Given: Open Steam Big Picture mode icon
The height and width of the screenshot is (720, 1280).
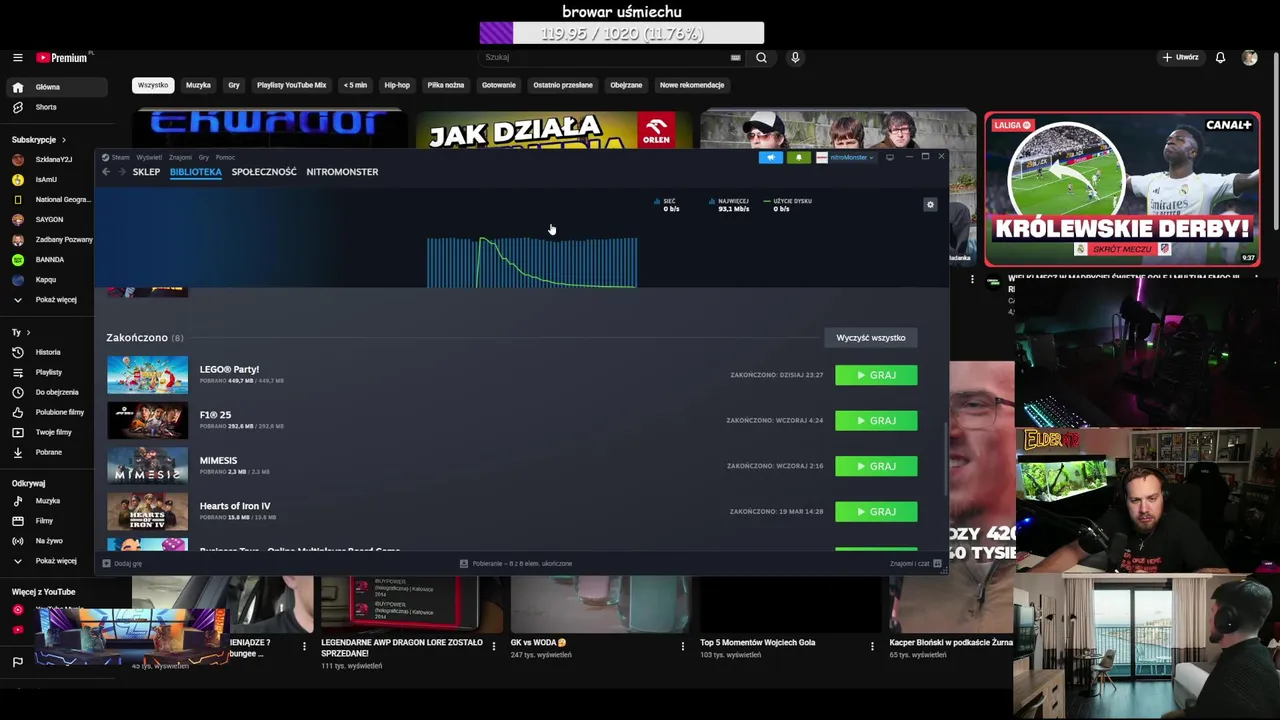Looking at the screenshot, I should 890,157.
